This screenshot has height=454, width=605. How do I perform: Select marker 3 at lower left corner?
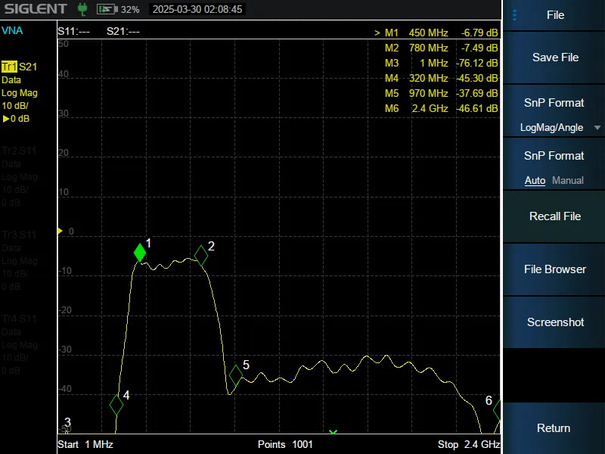tap(68, 423)
